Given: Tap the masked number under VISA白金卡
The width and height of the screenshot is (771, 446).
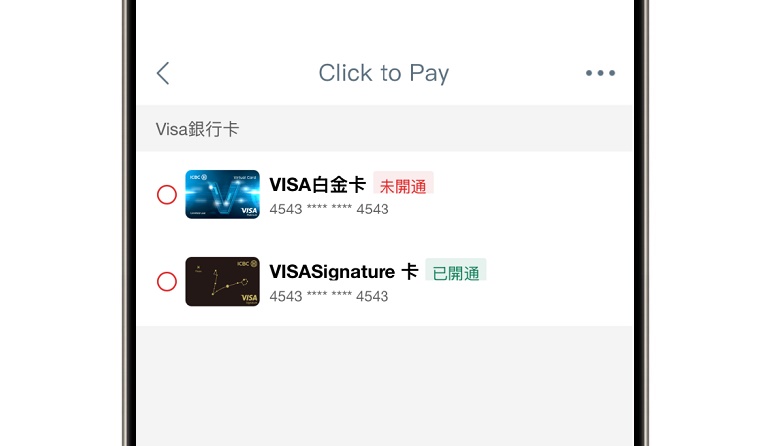Looking at the screenshot, I should [x=329, y=209].
